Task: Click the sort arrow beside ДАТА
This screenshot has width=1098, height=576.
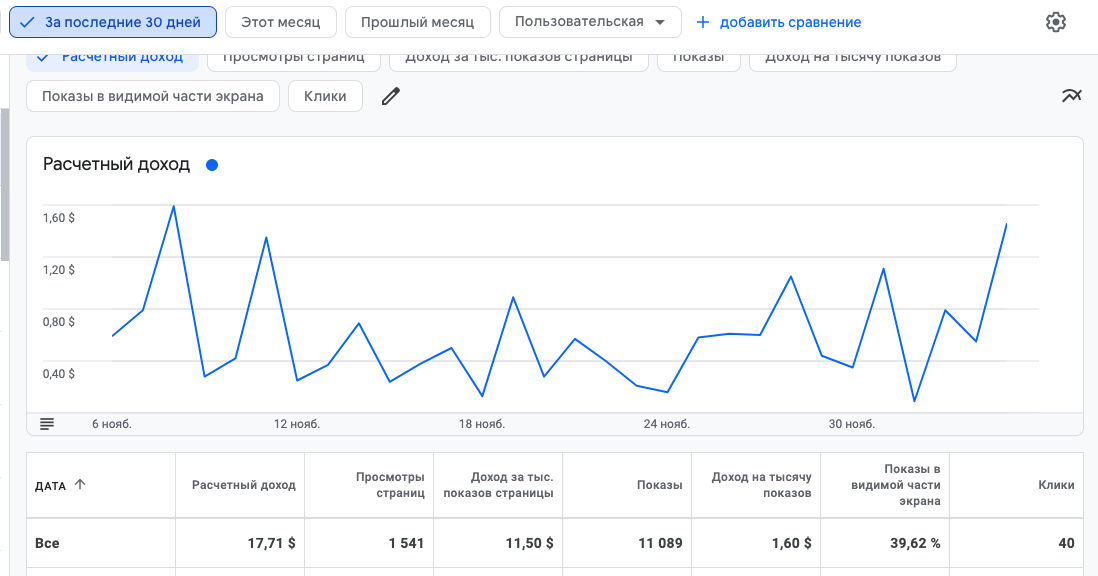Action: [80, 485]
